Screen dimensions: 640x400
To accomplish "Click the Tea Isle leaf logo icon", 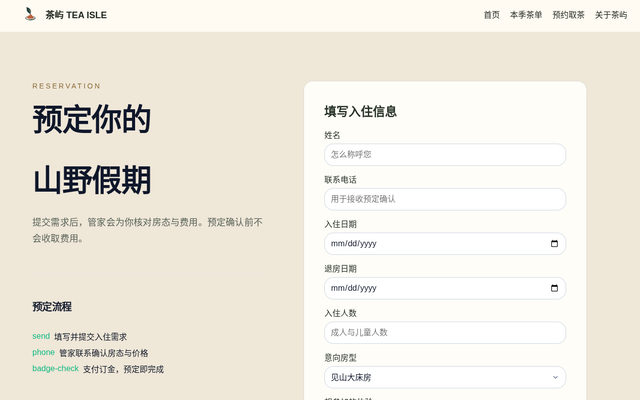I will 30,14.
